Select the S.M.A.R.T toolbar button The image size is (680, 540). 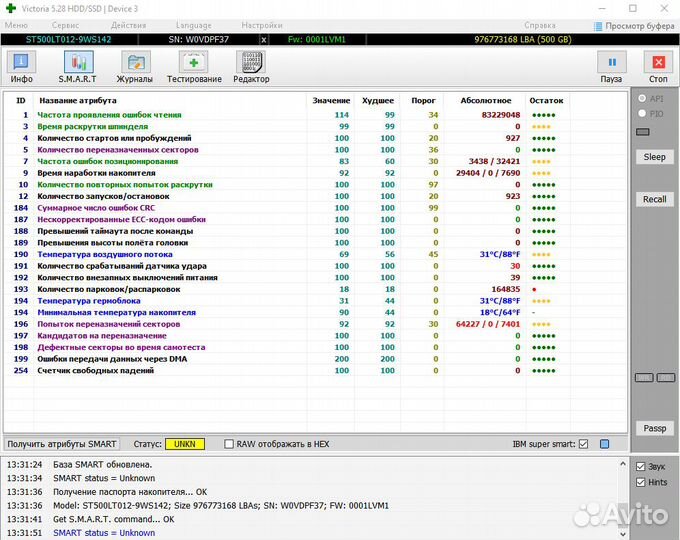click(x=77, y=67)
